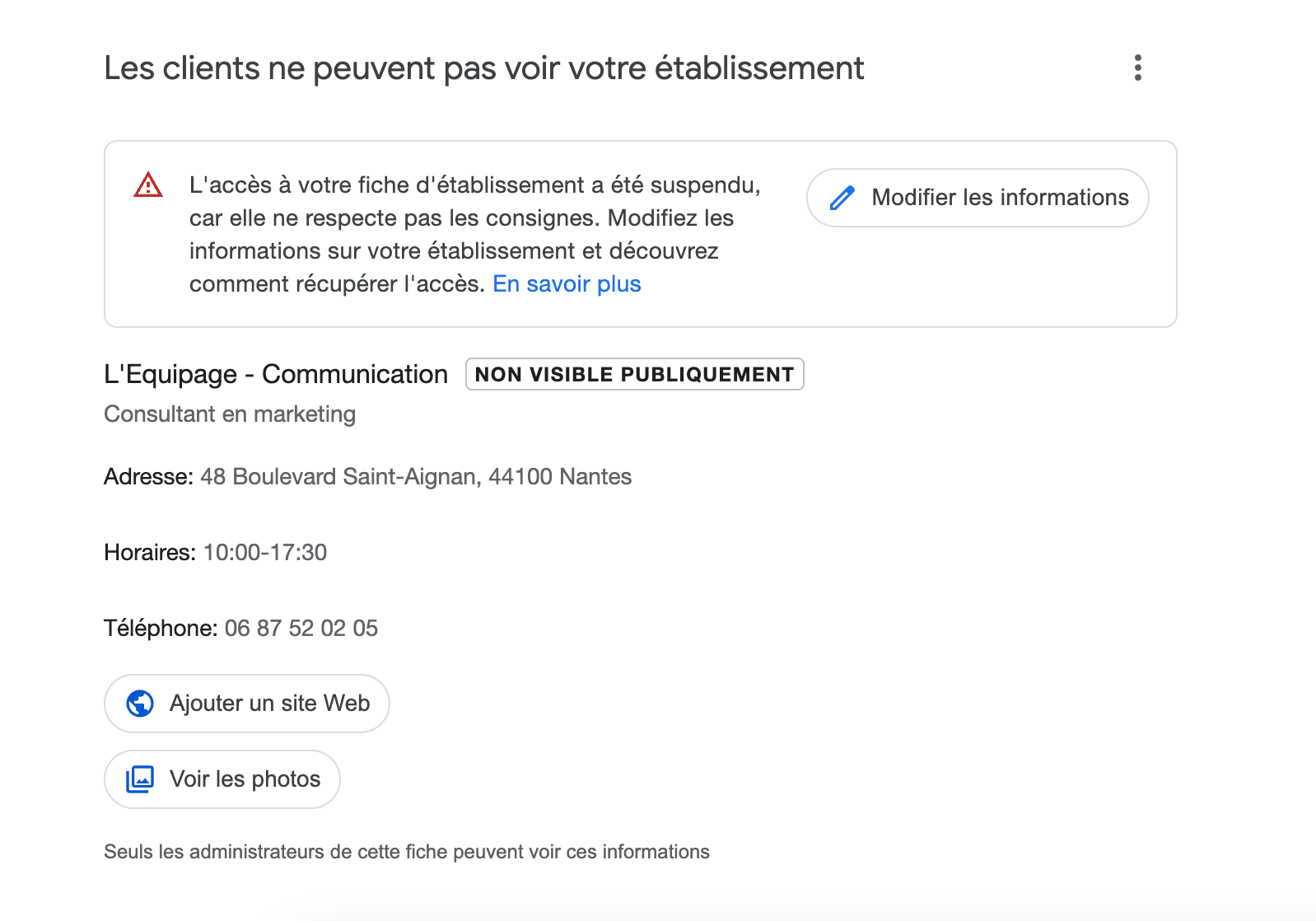Open the three-dot more options menu

tap(1137, 68)
